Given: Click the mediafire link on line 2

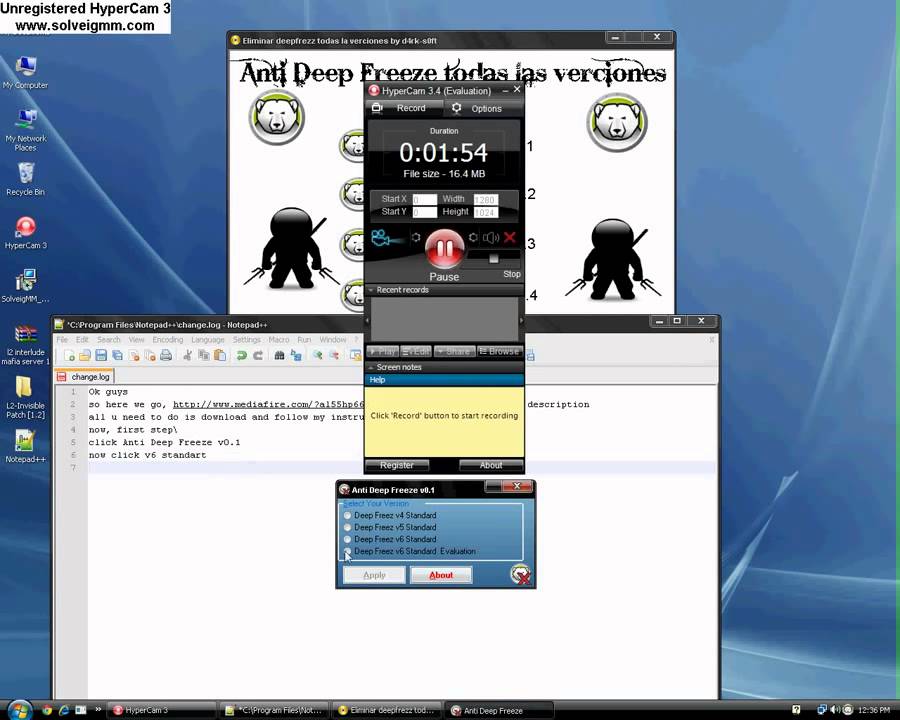Looking at the screenshot, I should (269, 404).
